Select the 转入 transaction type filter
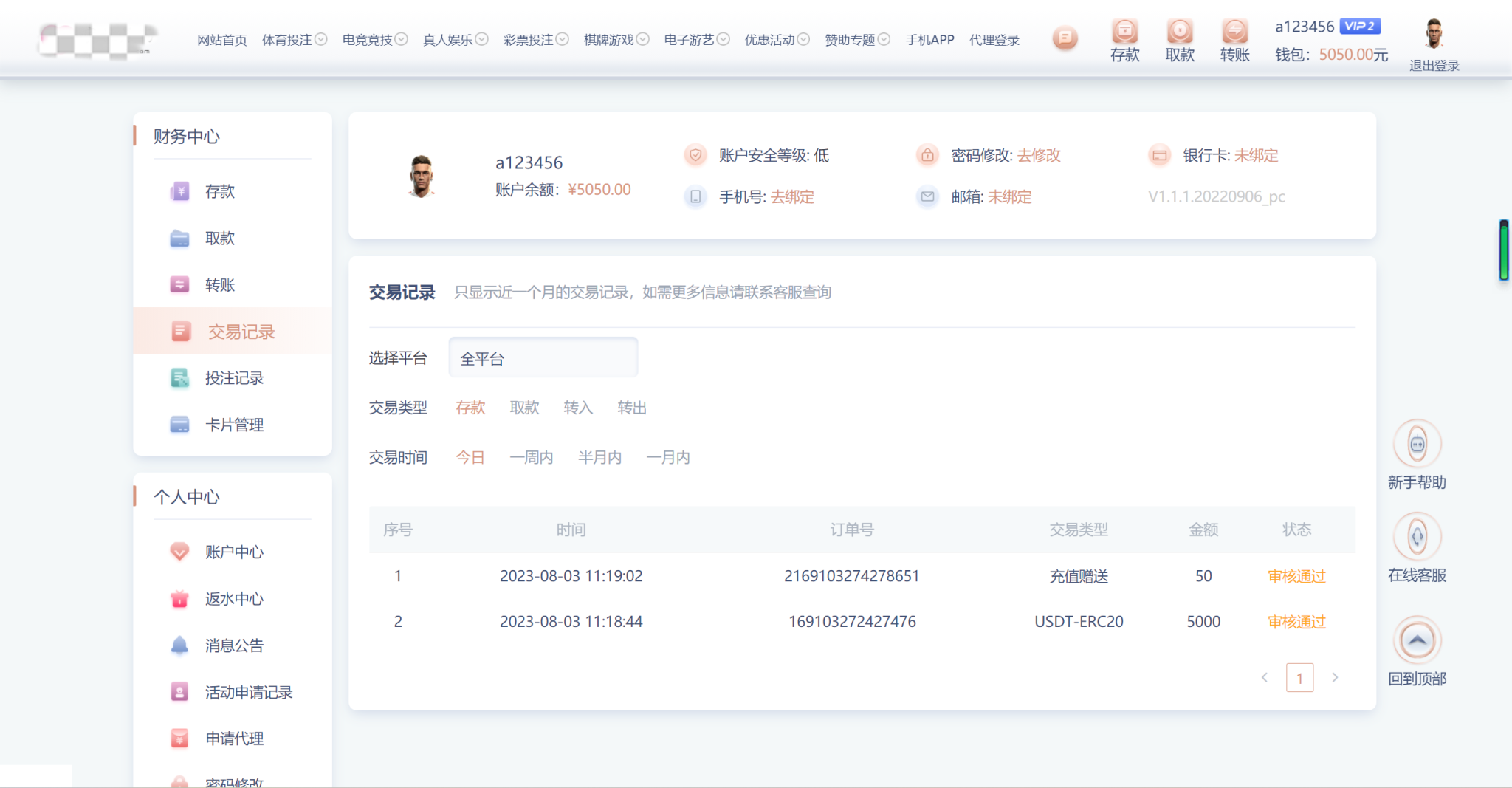The width and height of the screenshot is (1512, 788). click(578, 408)
